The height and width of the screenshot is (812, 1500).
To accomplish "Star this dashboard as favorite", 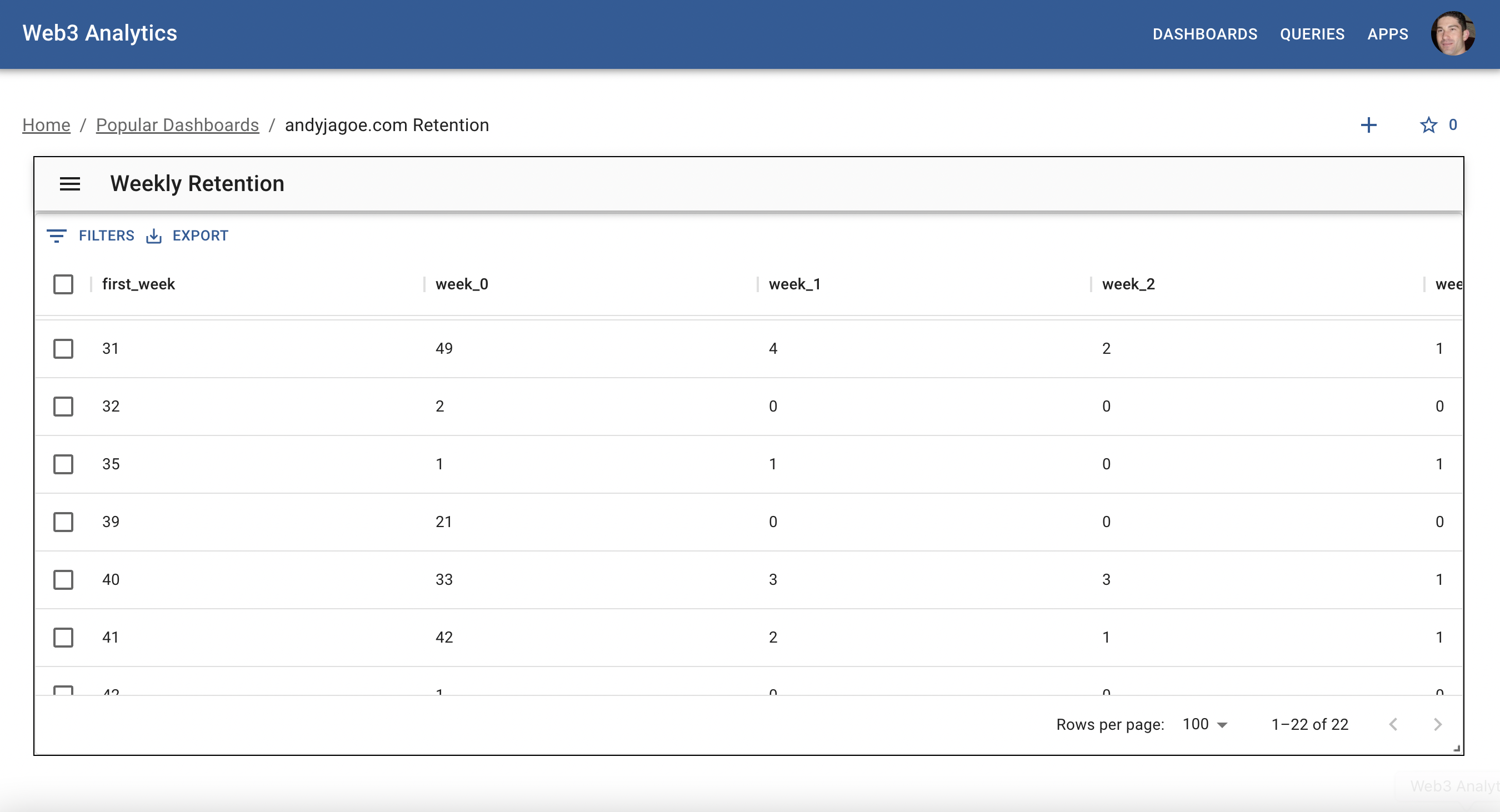I will (1428, 124).
